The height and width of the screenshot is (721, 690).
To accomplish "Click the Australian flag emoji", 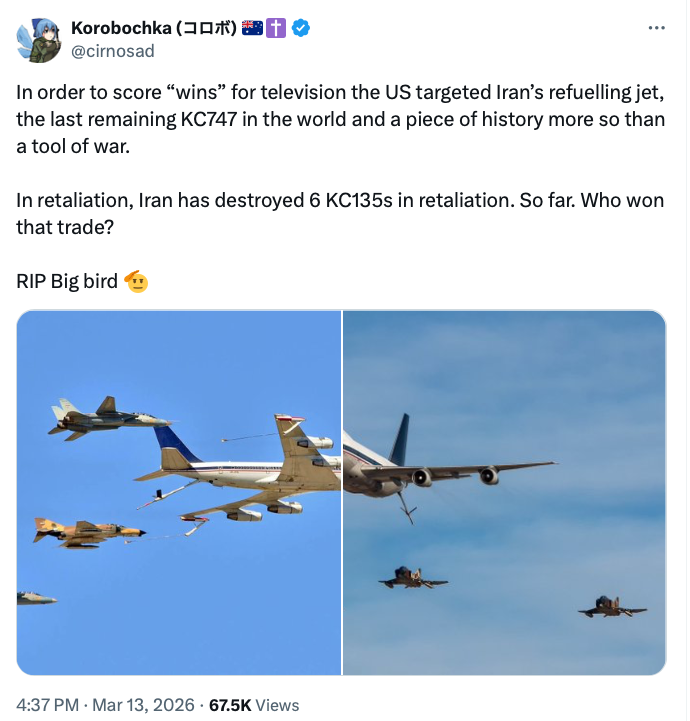I will click(252, 28).
